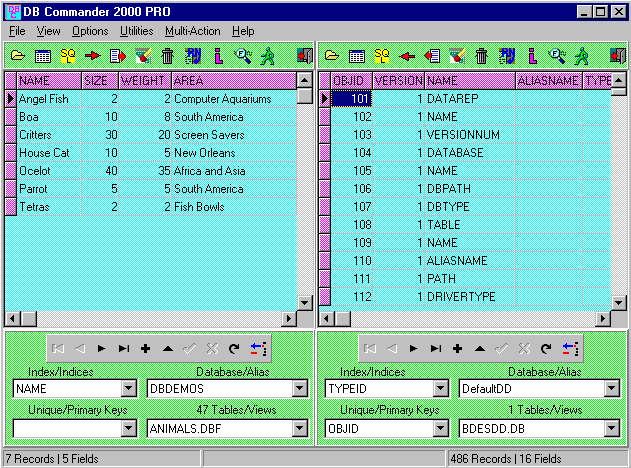This screenshot has height=468, width=631.
Task: Click edit triangle in right navigator
Action: pyautogui.click(x=480, y=348)
